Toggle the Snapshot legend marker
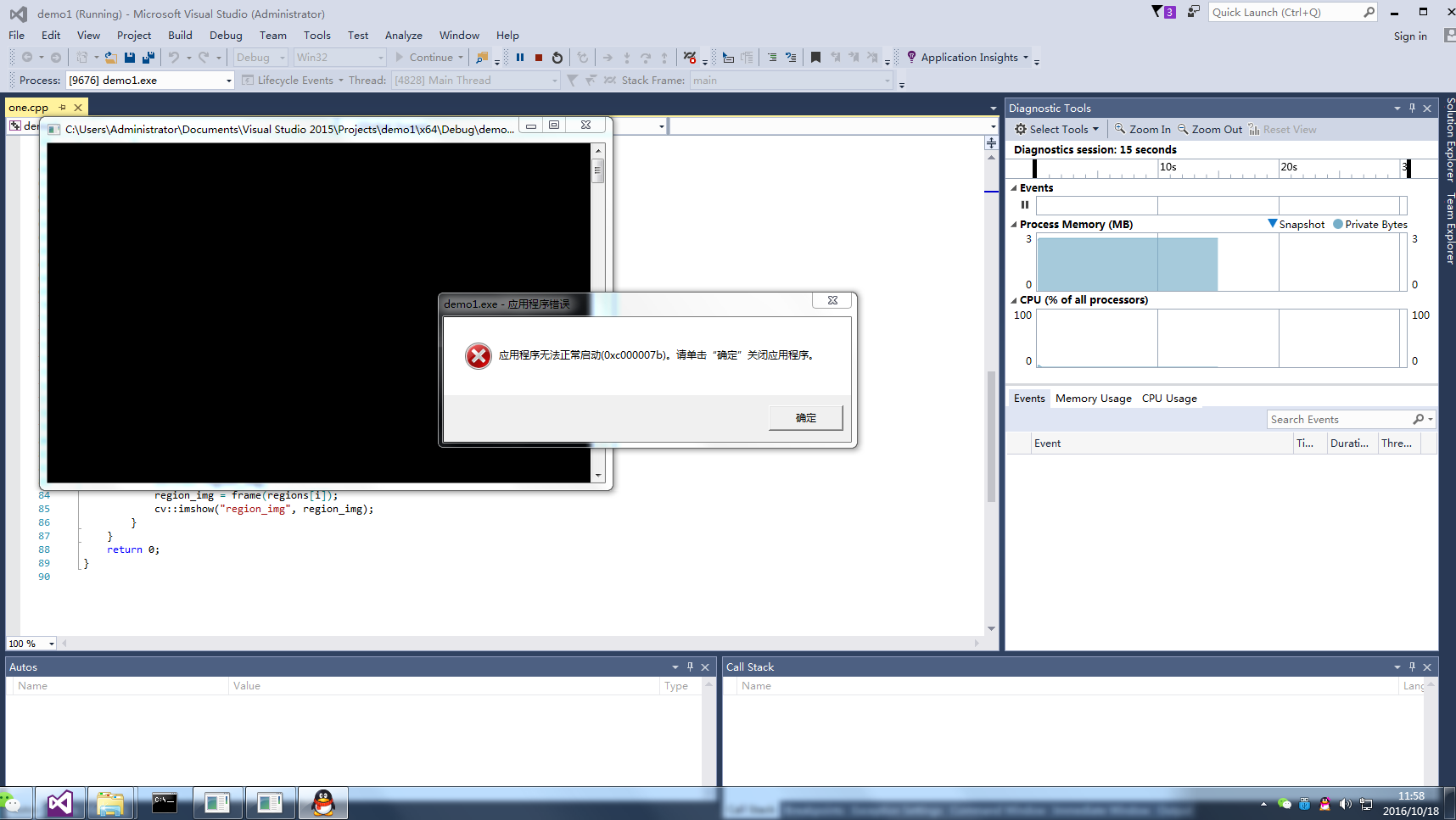The image size is (1456, 820). click(1272, 224)
